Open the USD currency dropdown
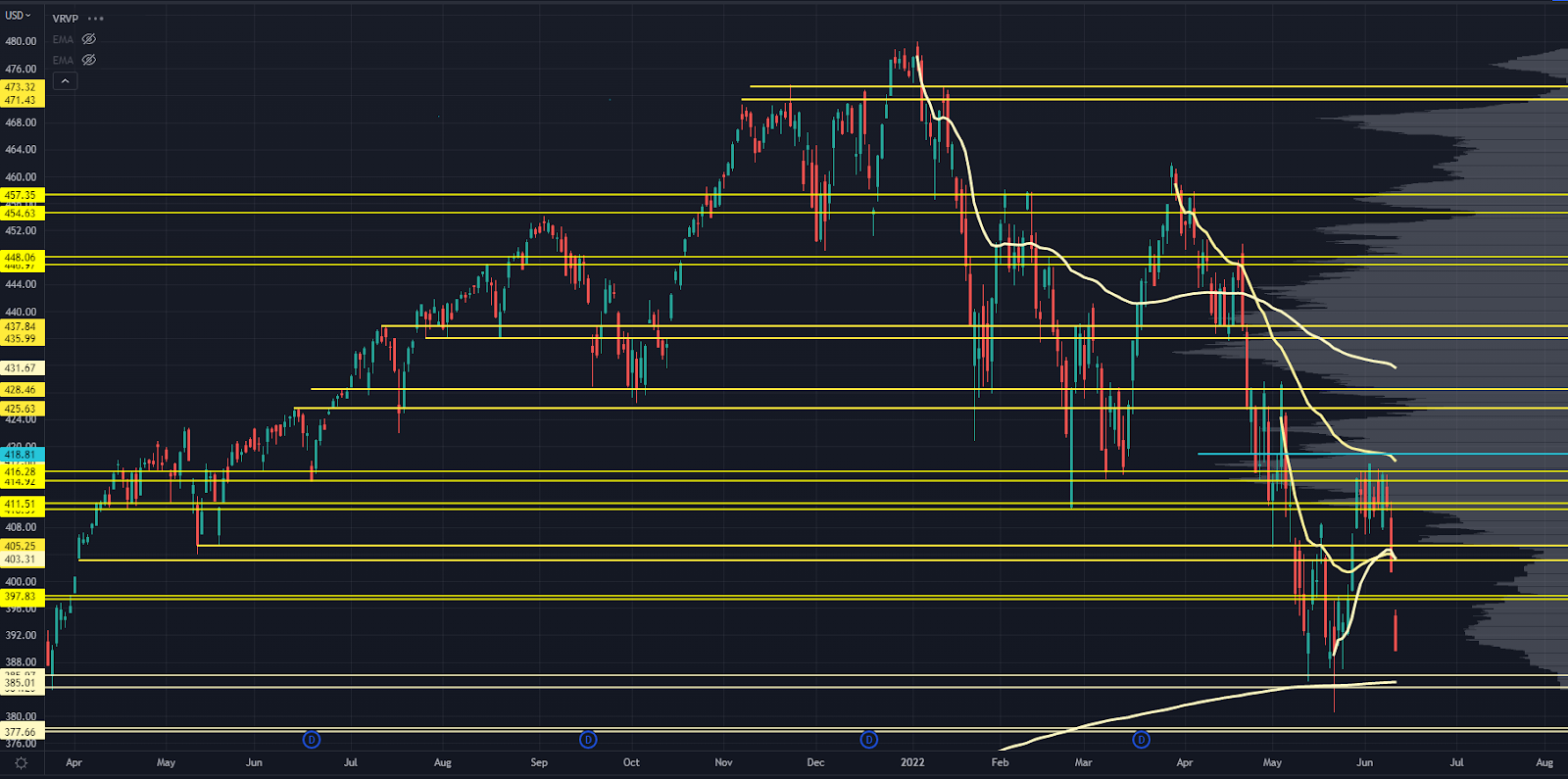Screen dimensions: 1568x779 pyautogui.click(x=19, y=16)
